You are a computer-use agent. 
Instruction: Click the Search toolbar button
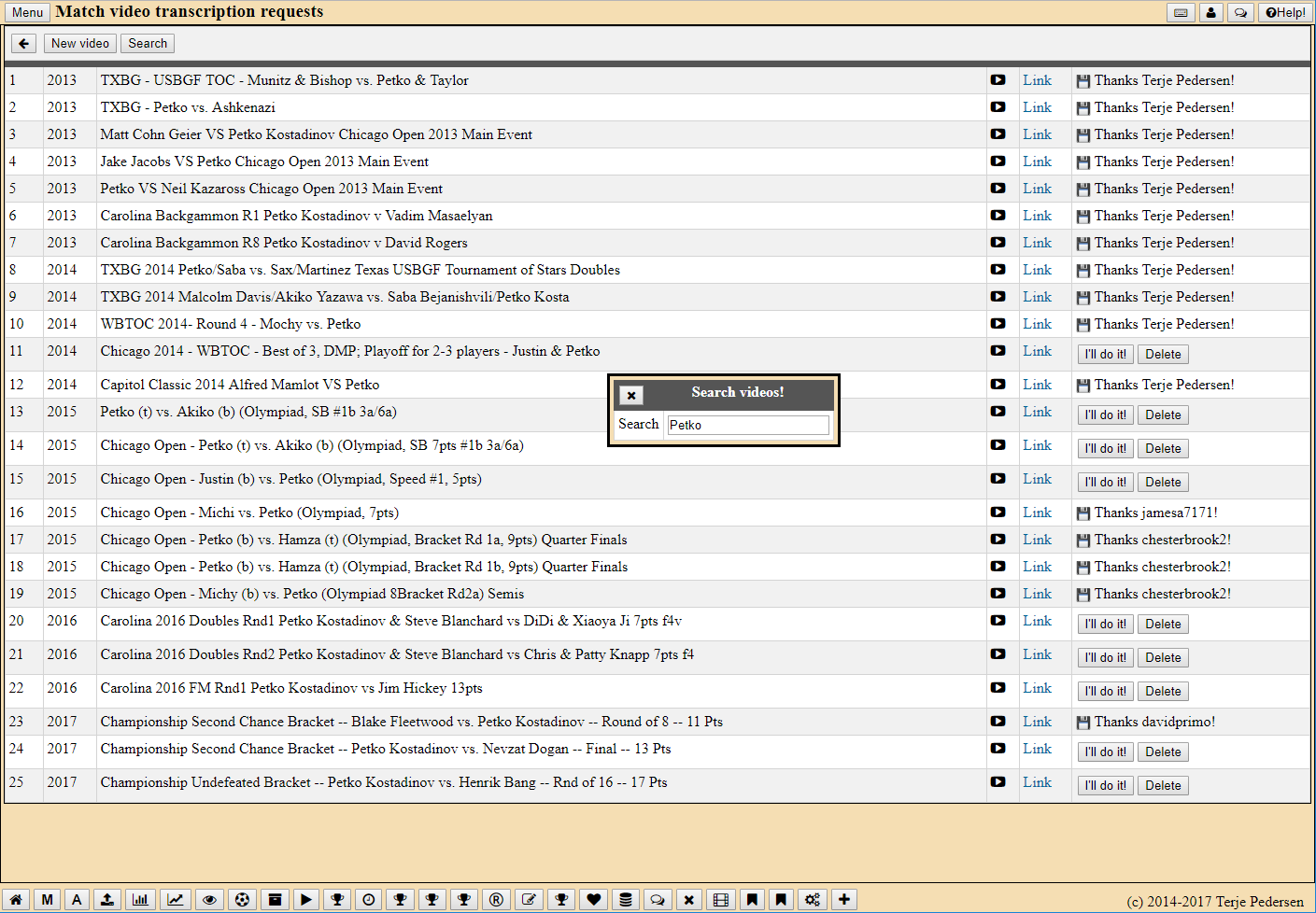(x=148, y=43)
